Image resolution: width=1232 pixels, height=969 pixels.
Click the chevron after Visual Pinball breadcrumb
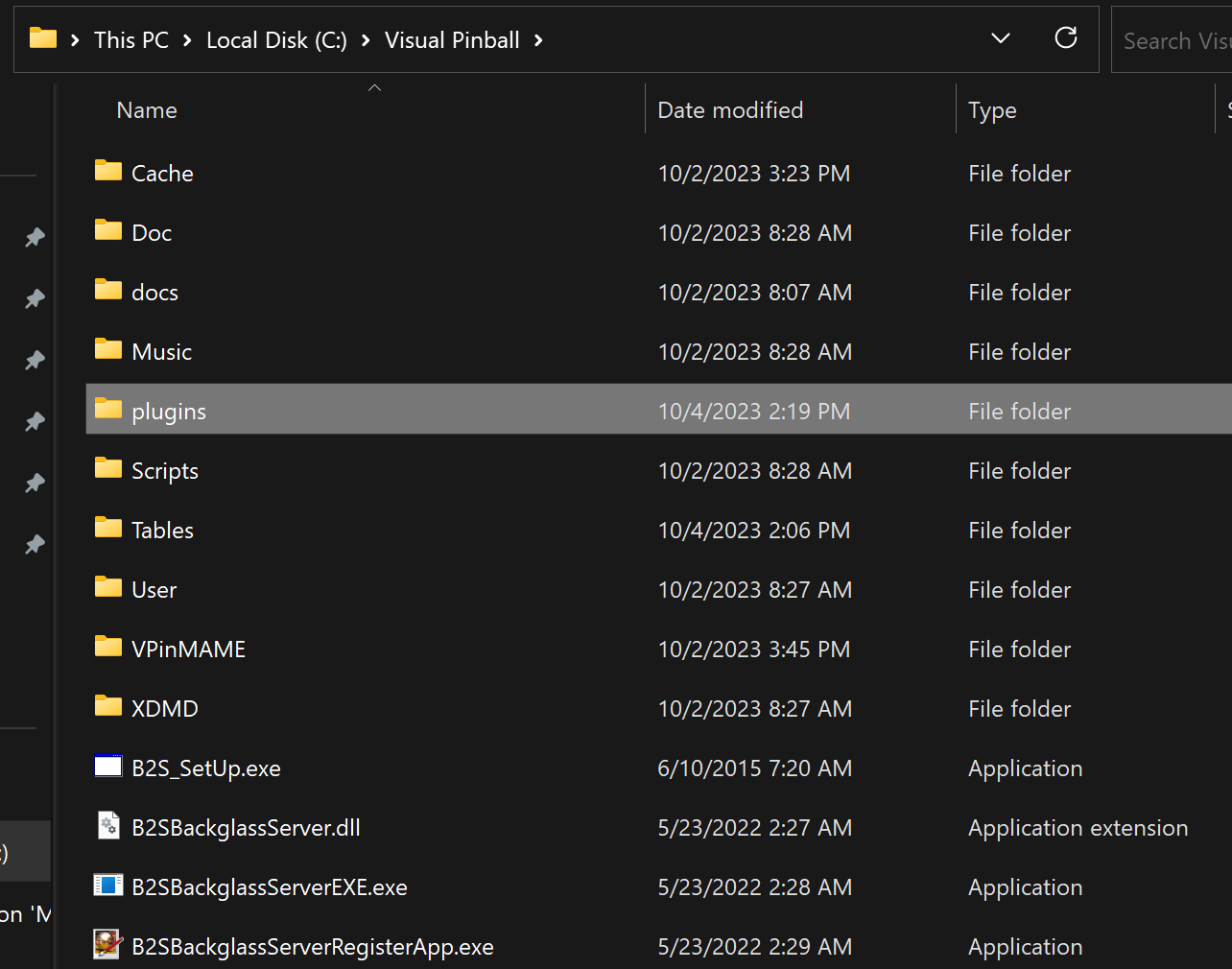click(x=539, y=41)
